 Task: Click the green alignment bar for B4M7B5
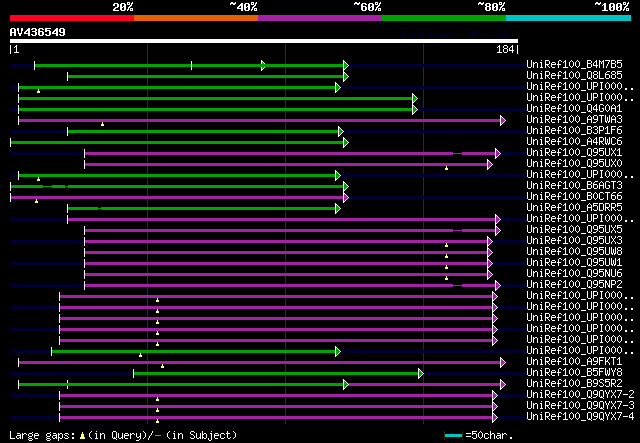pyautogui.click(x=190, y=65)
